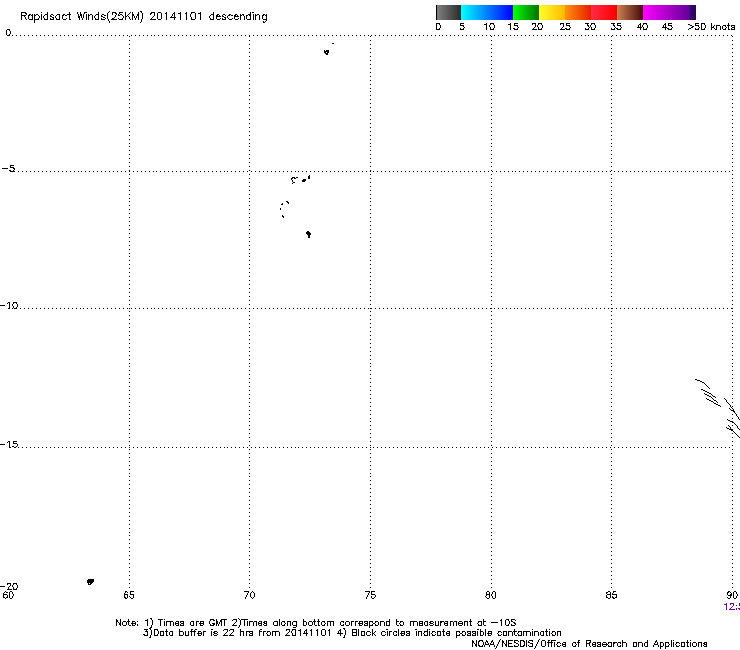Click the cyan-blue 5-15 knots legend segment

coord(487,12)
